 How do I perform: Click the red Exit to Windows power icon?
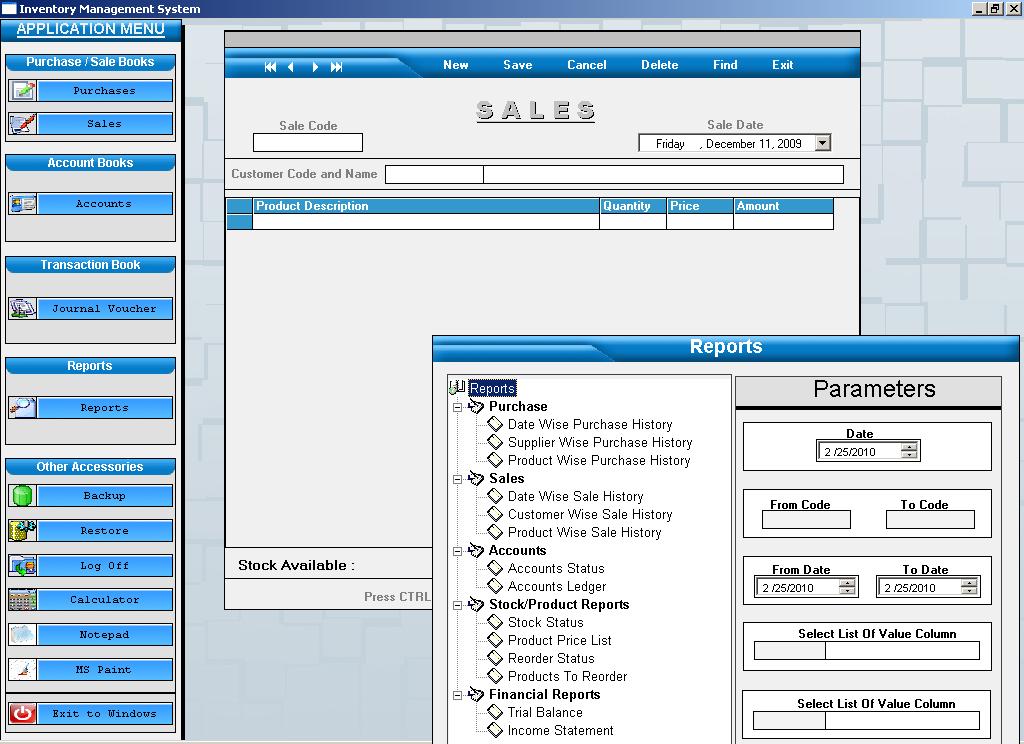[x=22, y=714]
